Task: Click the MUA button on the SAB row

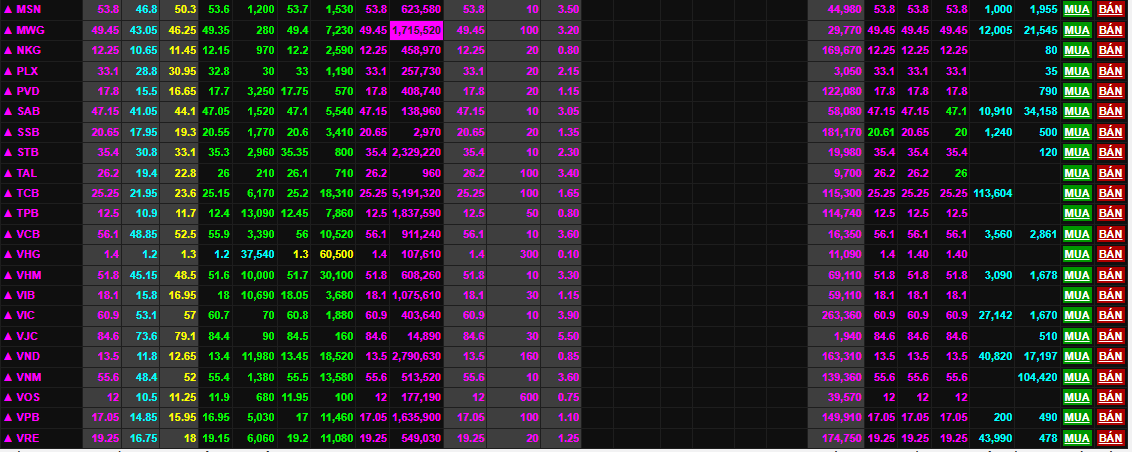Action: point(1076,111)
